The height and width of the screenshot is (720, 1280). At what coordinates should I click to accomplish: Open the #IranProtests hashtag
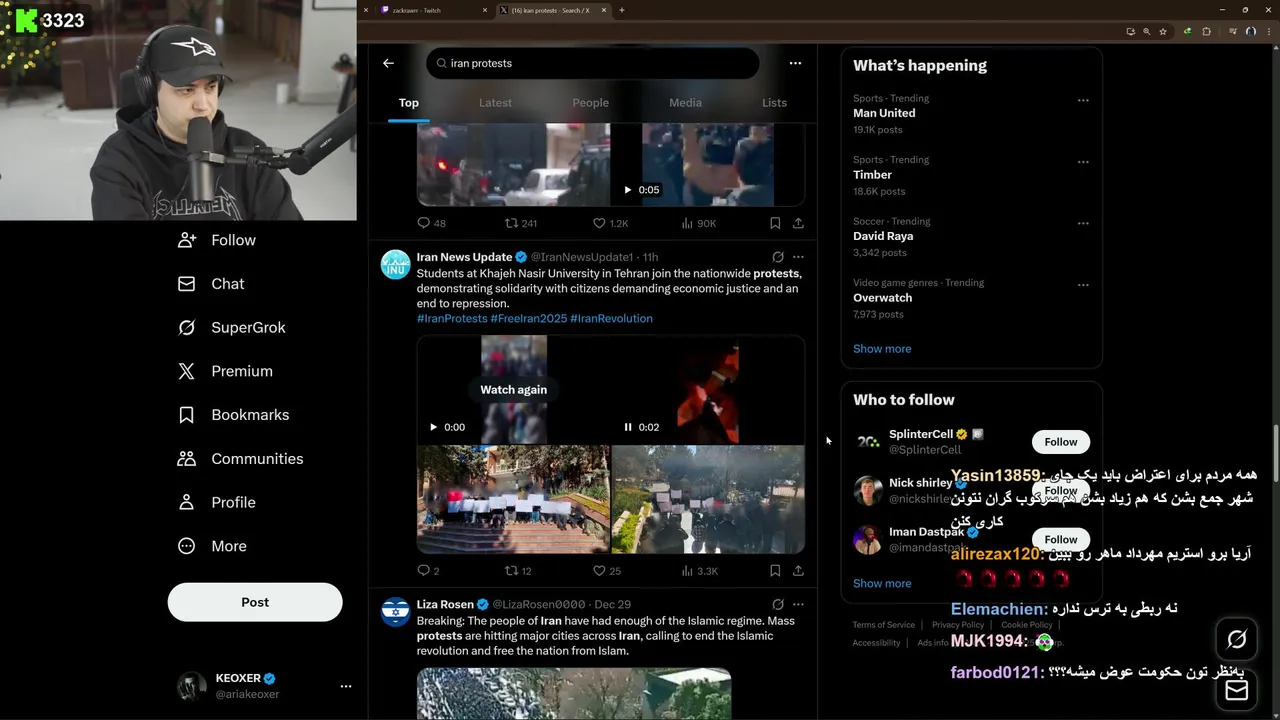point(452,318)
